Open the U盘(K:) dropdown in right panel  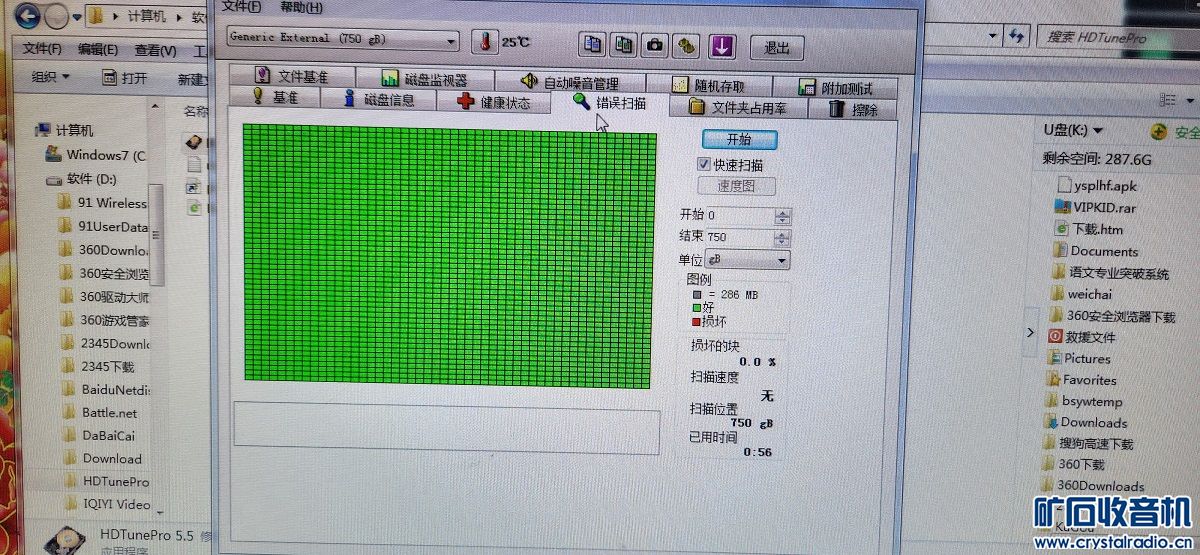pyautogui.click(x=1073, y=130)
